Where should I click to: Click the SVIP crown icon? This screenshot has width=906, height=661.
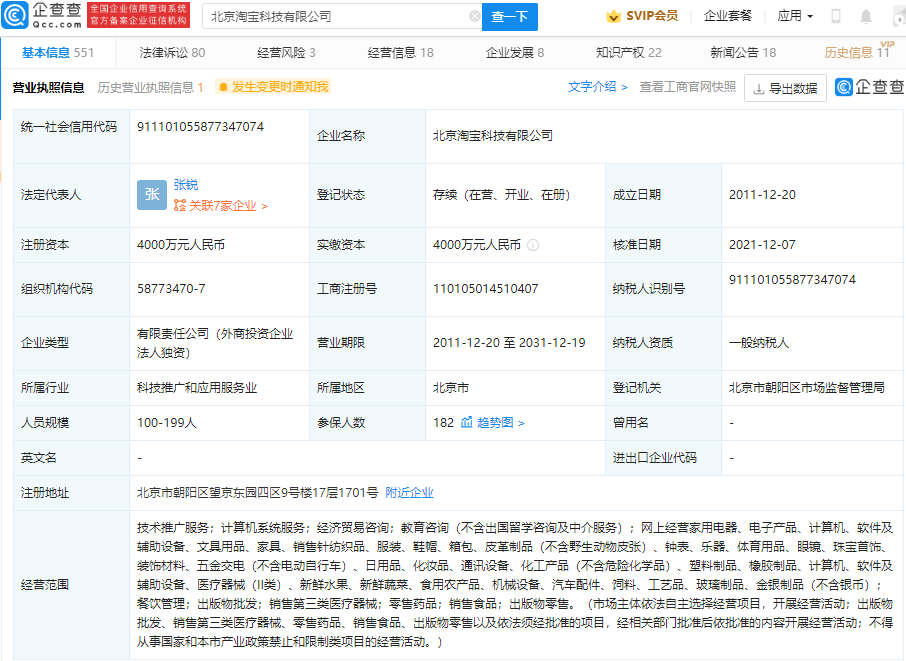point(613,16)
